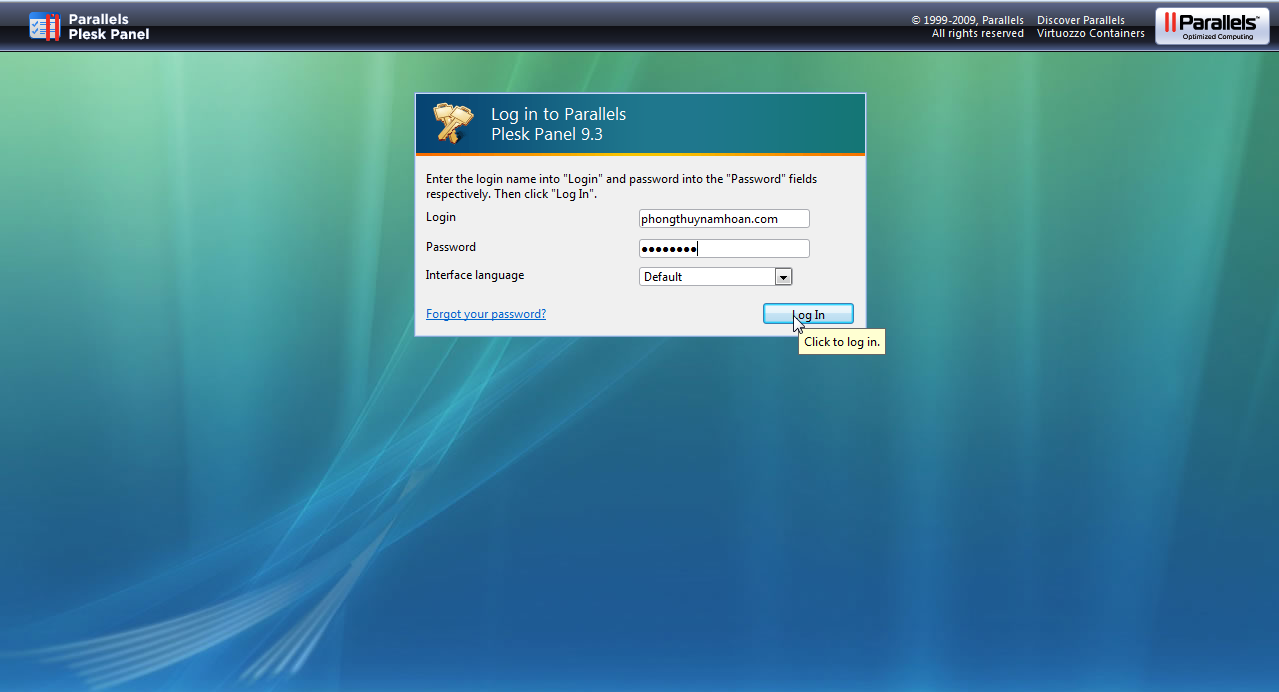Viewport: 1279px width, 692px height.
Task: Click the Plesk Panel checklist logo icon
Action: tap(44, 26)
